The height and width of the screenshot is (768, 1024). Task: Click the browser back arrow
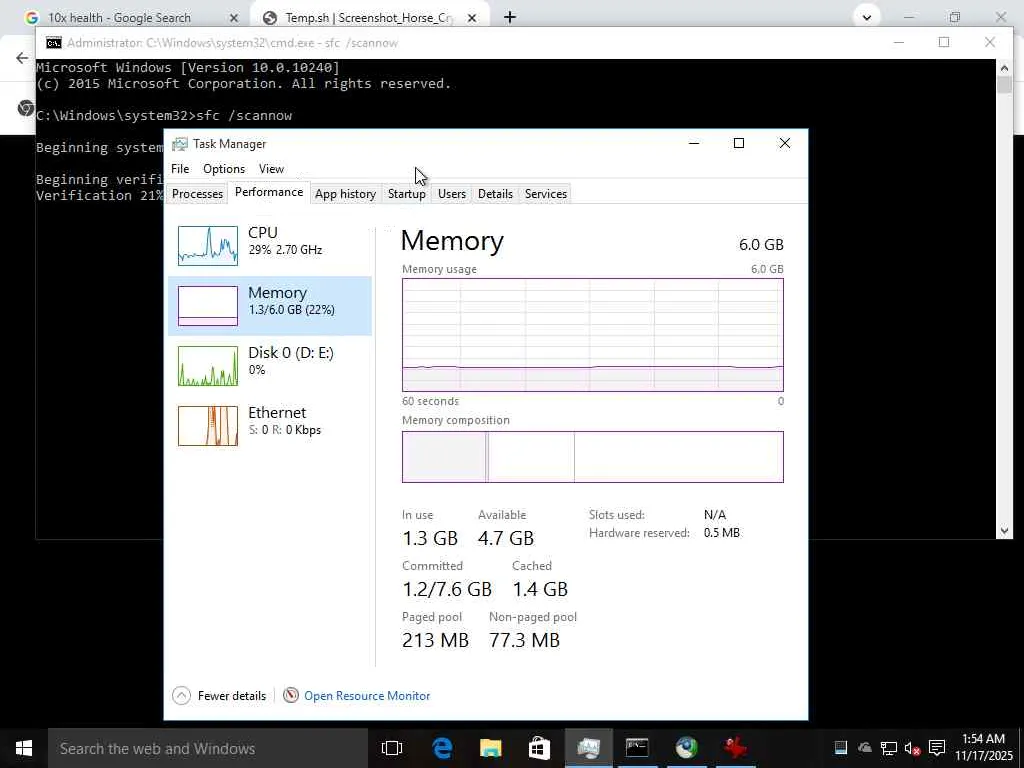point(22,58)
